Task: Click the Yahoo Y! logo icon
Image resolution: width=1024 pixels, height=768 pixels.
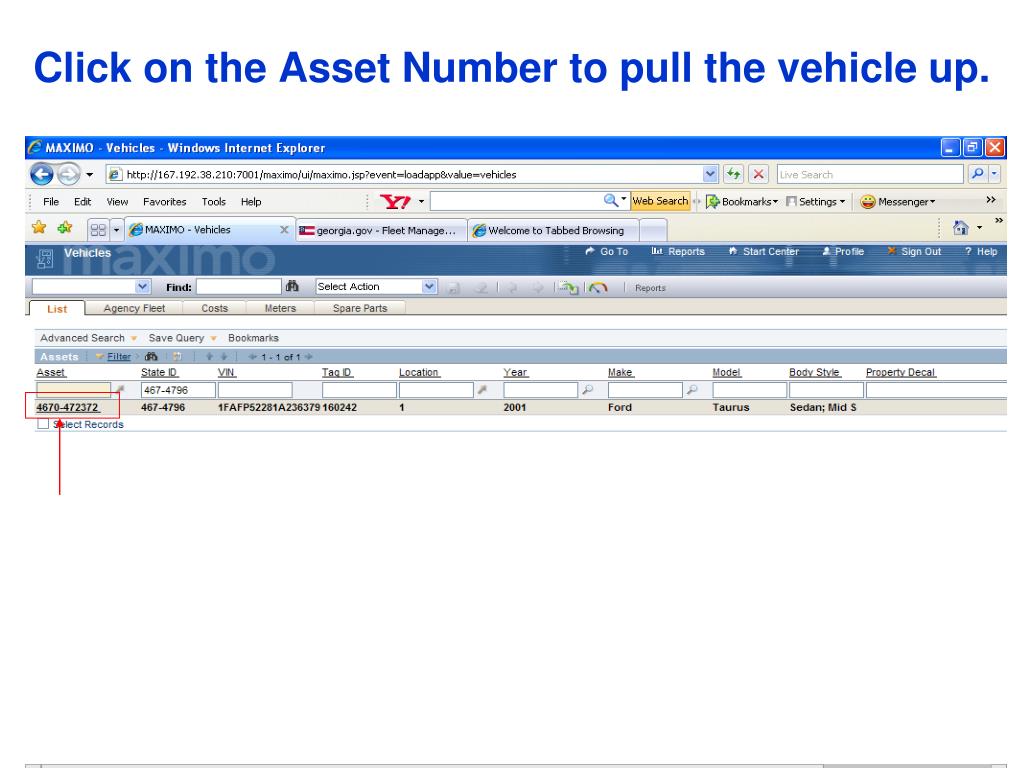Action: pyautogui.click(x=394, y=201)
